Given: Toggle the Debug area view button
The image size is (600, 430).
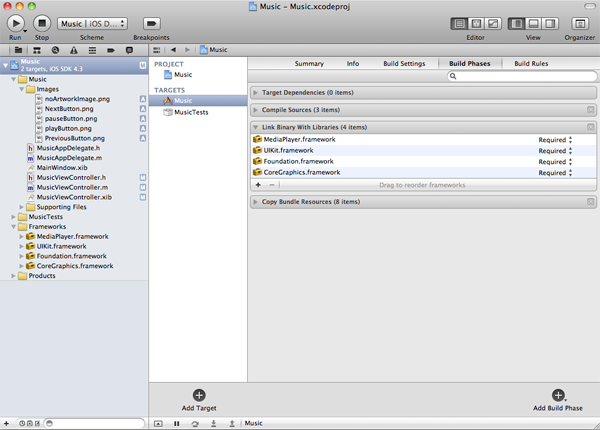Looking at the screenshot, I should pos(533,24).
